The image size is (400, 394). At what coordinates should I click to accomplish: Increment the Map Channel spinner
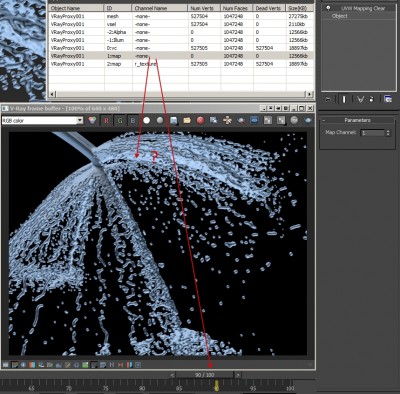[x=388, y=131]
